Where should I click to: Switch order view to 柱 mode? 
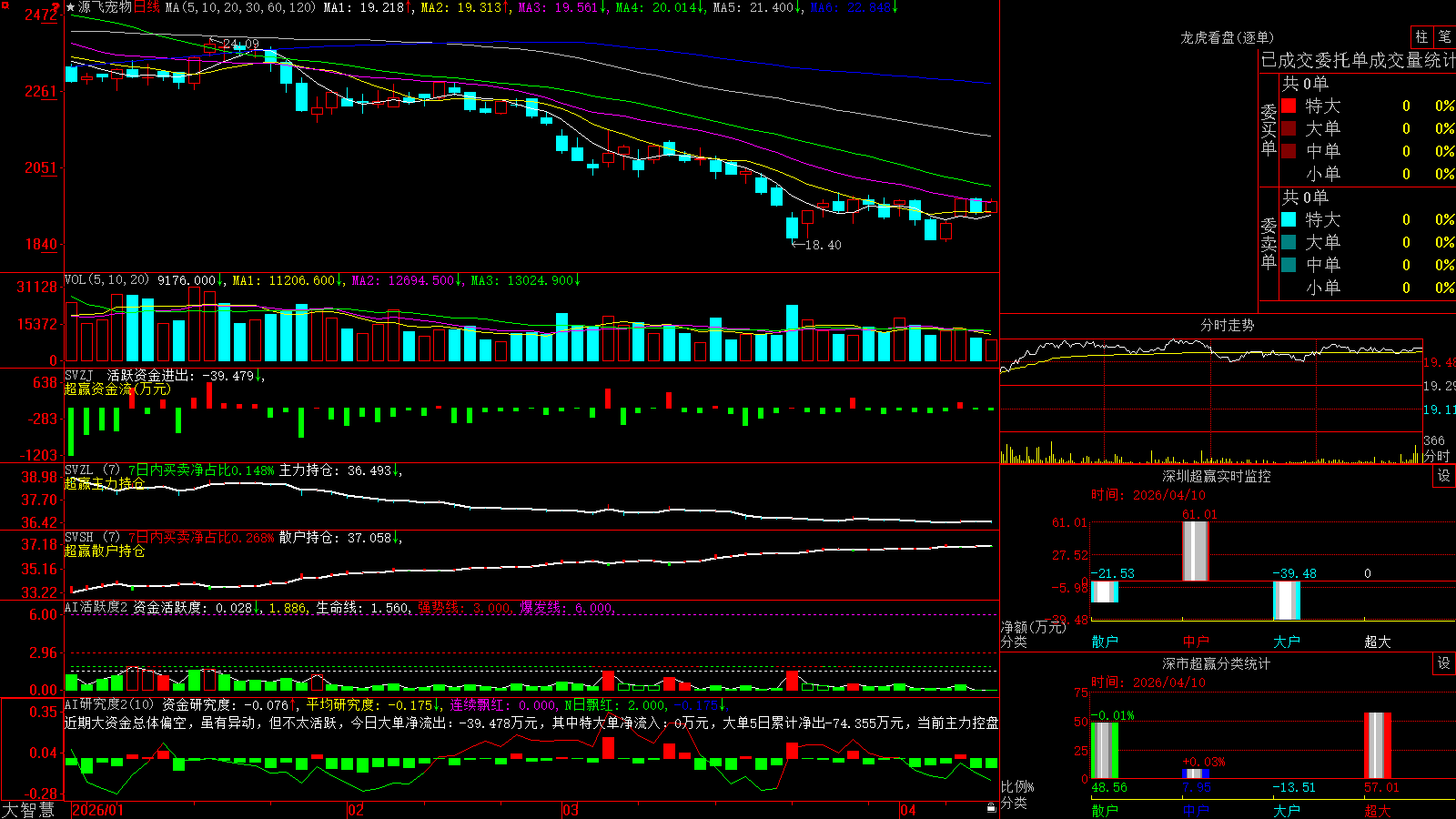pyautogui.click(x=1421, y=36)
